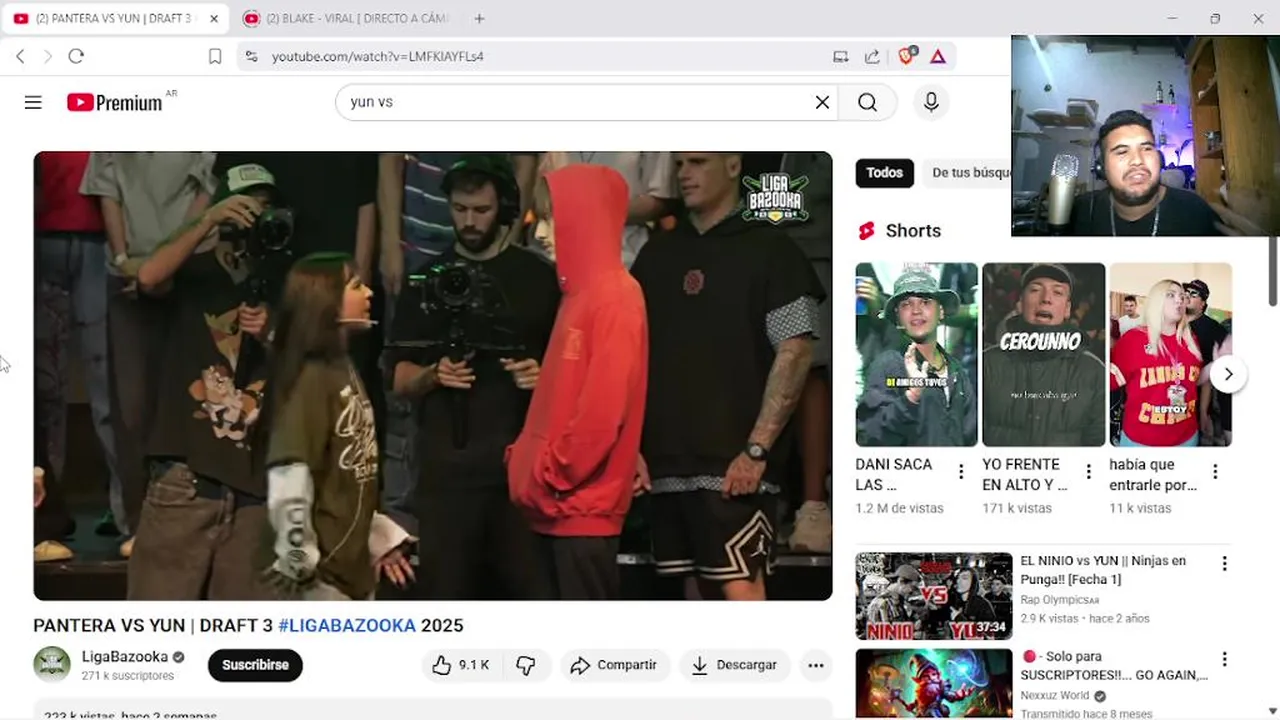Open picture-in-picture icon in address bar
The width and height of the screenshot is (1280, 720).
[841, 56]
